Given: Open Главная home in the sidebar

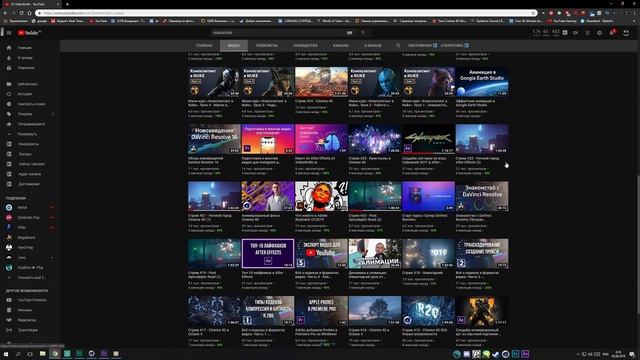Looking at the screenshot, I should [x=30, y=48].
